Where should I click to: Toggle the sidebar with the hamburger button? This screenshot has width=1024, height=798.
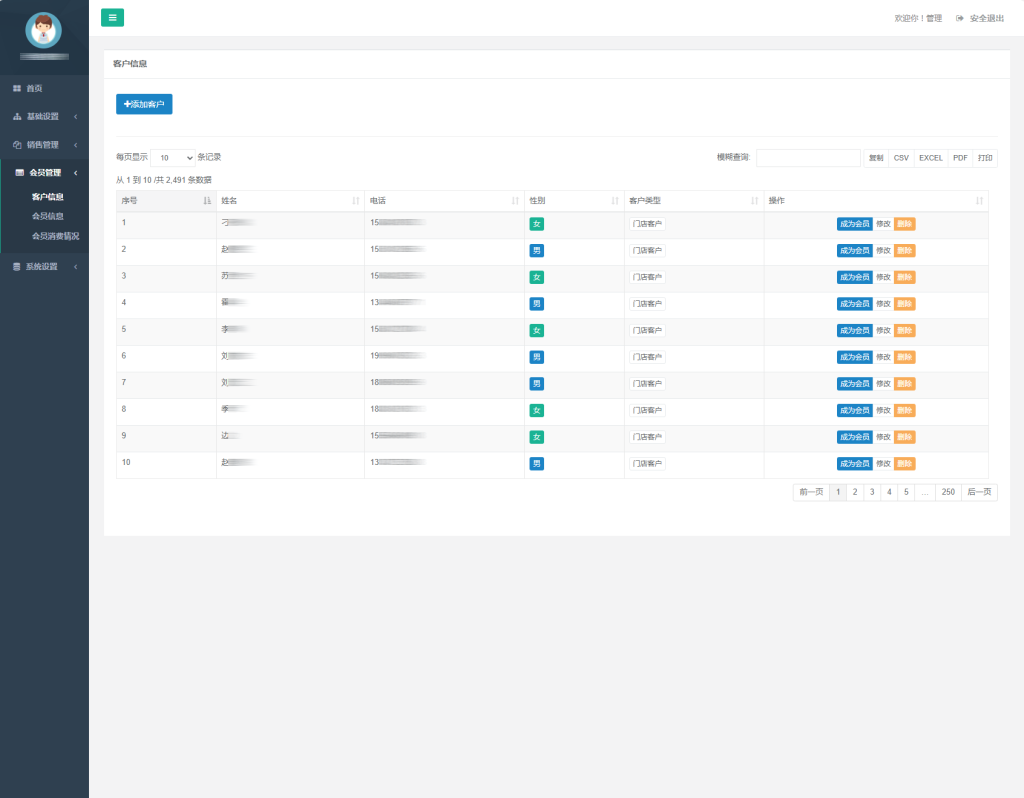click(x=112, y=18)
